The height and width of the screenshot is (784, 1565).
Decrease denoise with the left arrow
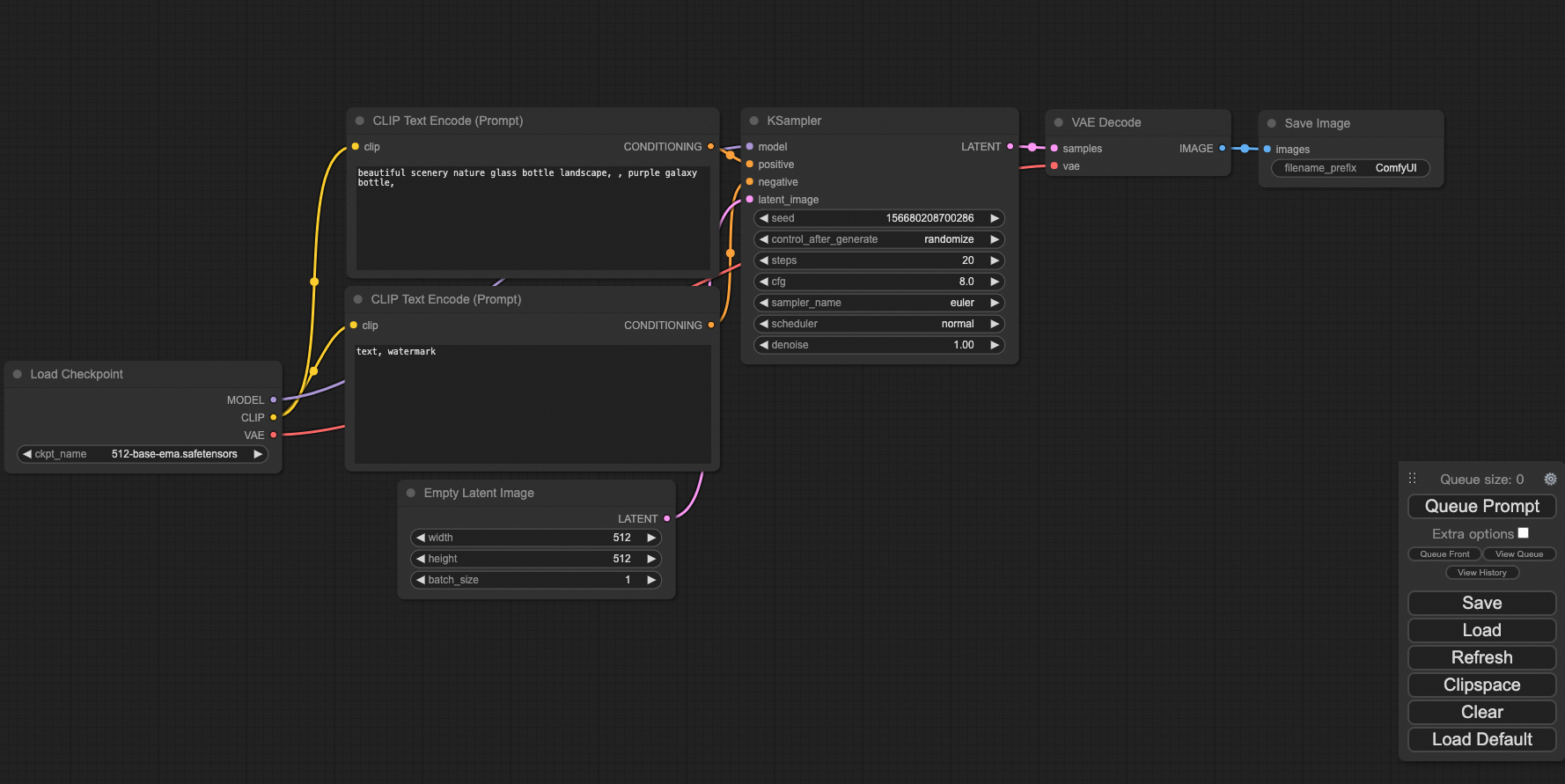point(764,345)
